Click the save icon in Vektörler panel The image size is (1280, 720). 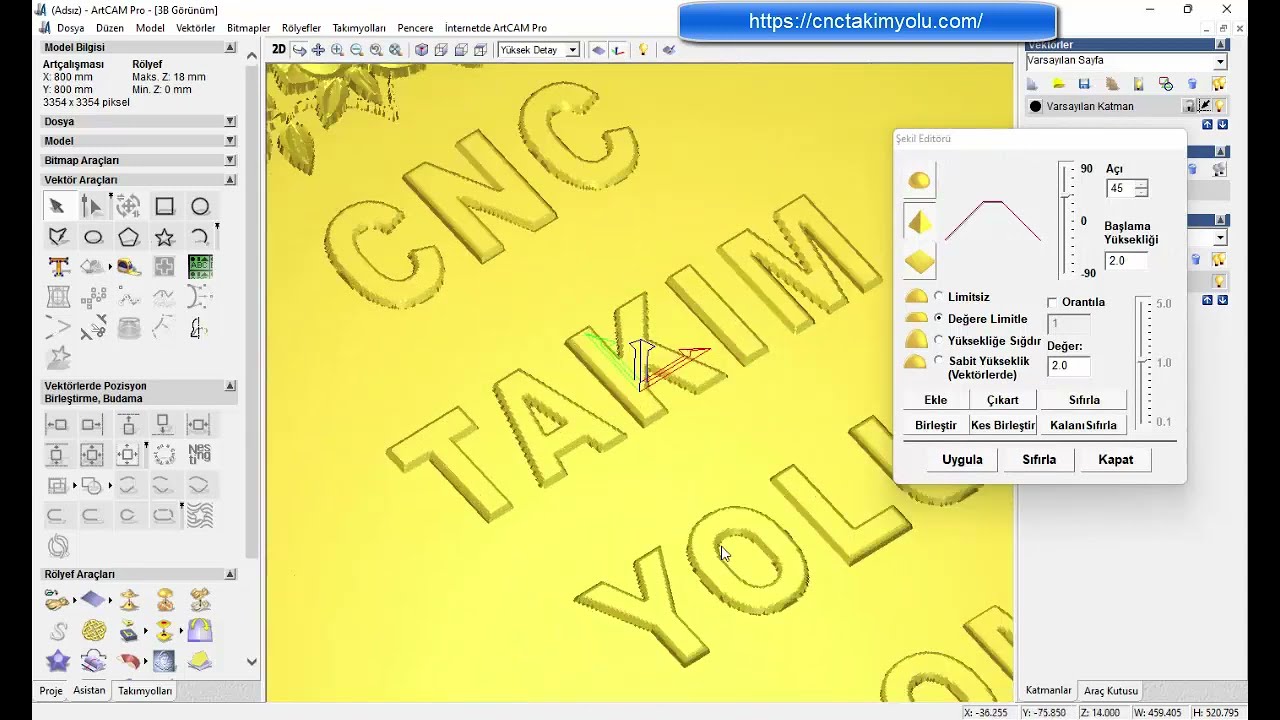pyautogui.click(x=1084, y=84)
